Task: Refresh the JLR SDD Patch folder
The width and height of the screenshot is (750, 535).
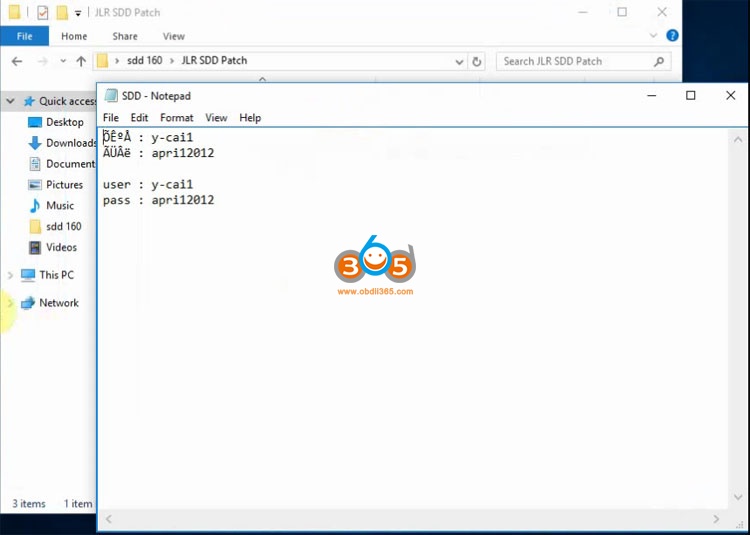Action: [476, 62]
